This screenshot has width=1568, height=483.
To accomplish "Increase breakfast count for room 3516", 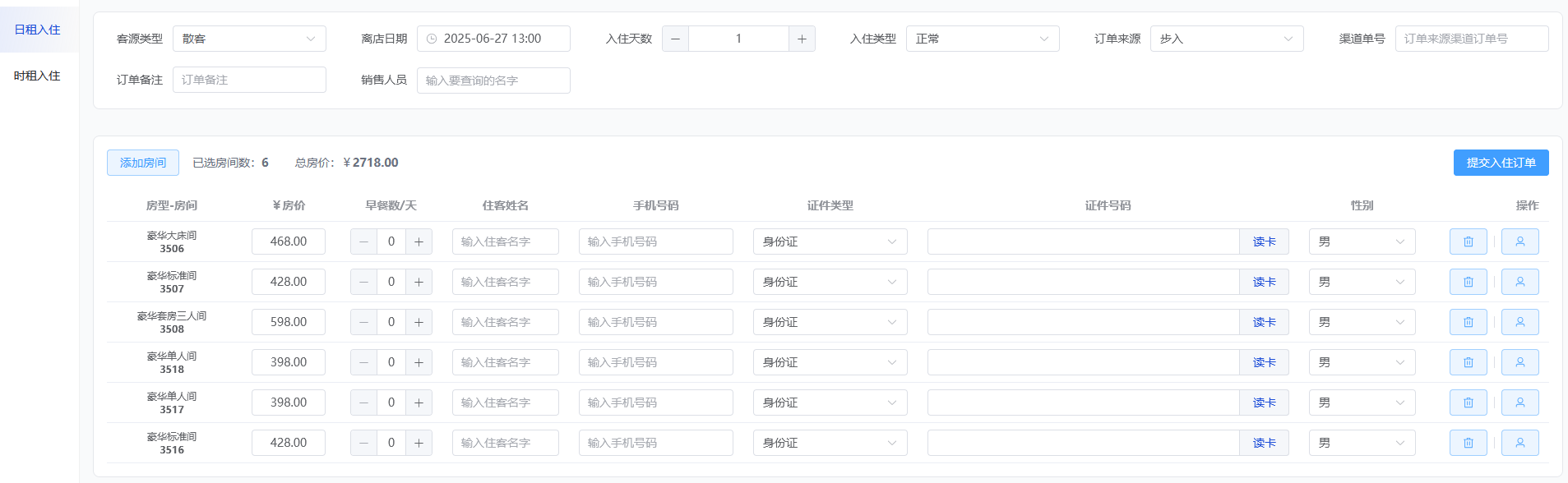I will pos(419,443).
